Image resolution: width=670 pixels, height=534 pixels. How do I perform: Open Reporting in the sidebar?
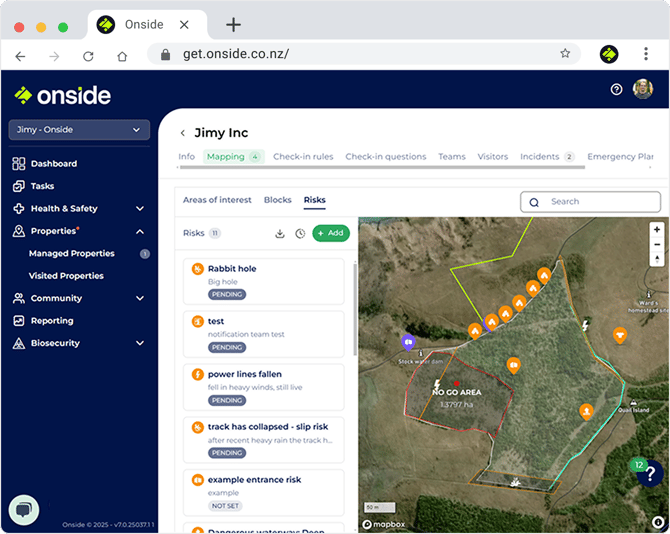pos(43,321)
